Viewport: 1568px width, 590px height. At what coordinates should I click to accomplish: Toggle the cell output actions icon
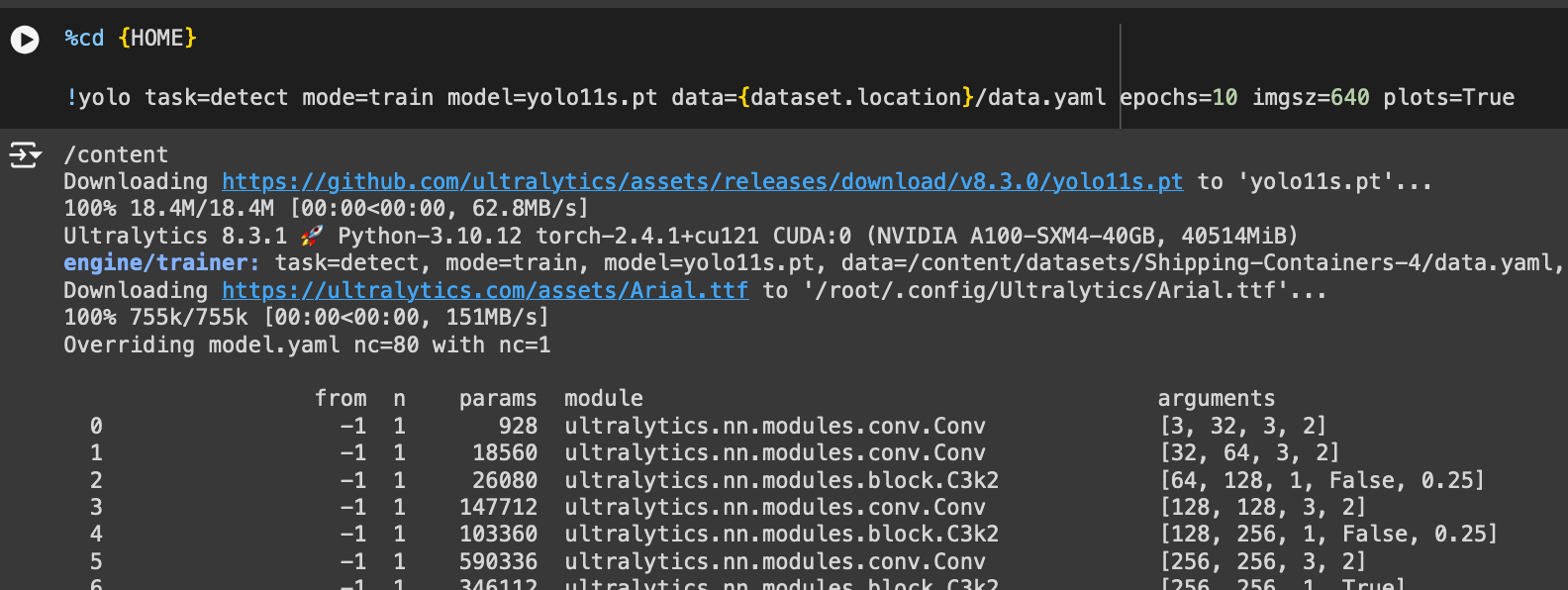coord(25,155)
